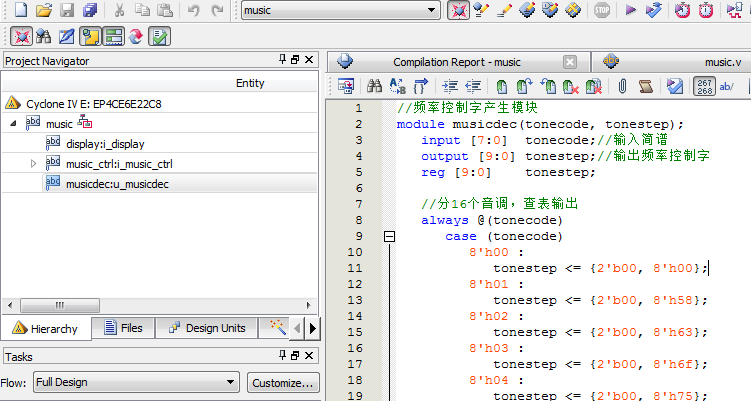Expand the music_ctrl:i_music_ctrl tree node
Screen dimensions: 751x401
[33, 163]
